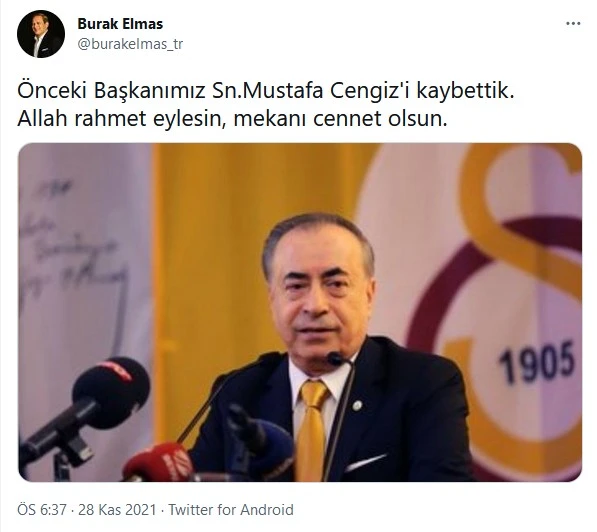Open the Twitter for Android source link
The image size is (597, 532).
[231, 510]
